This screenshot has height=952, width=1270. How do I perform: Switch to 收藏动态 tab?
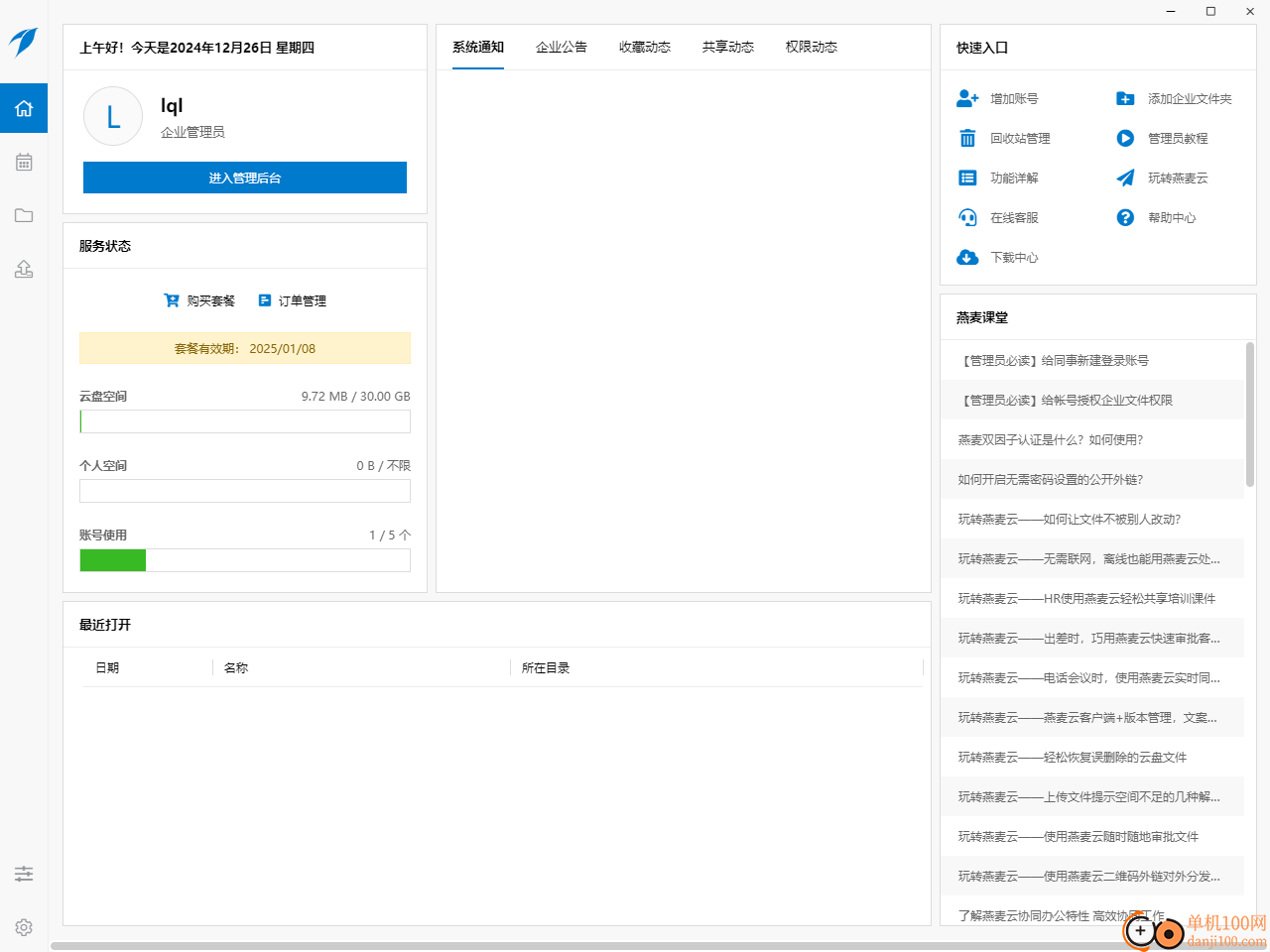[645, 47]
